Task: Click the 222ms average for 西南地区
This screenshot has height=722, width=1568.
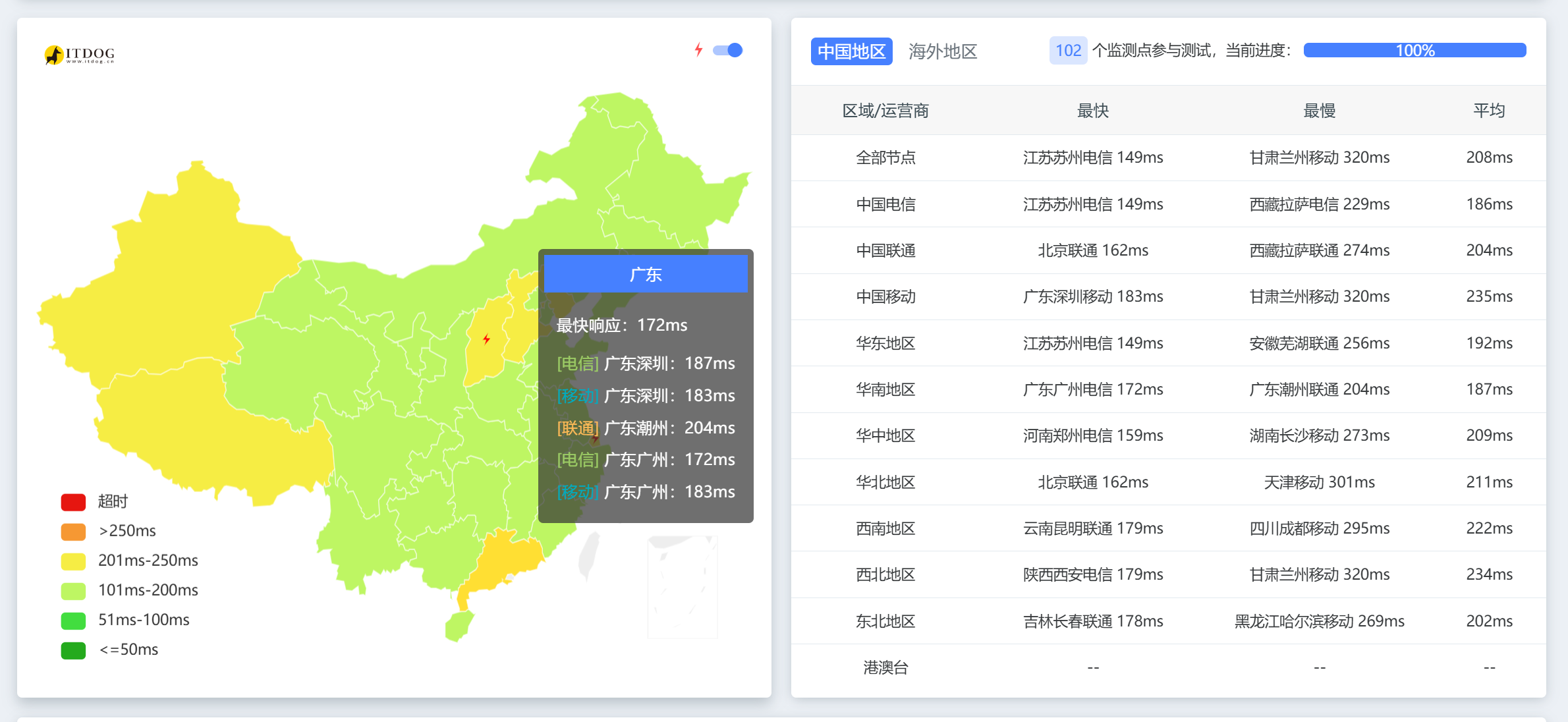Action: tap(1489, 528)
